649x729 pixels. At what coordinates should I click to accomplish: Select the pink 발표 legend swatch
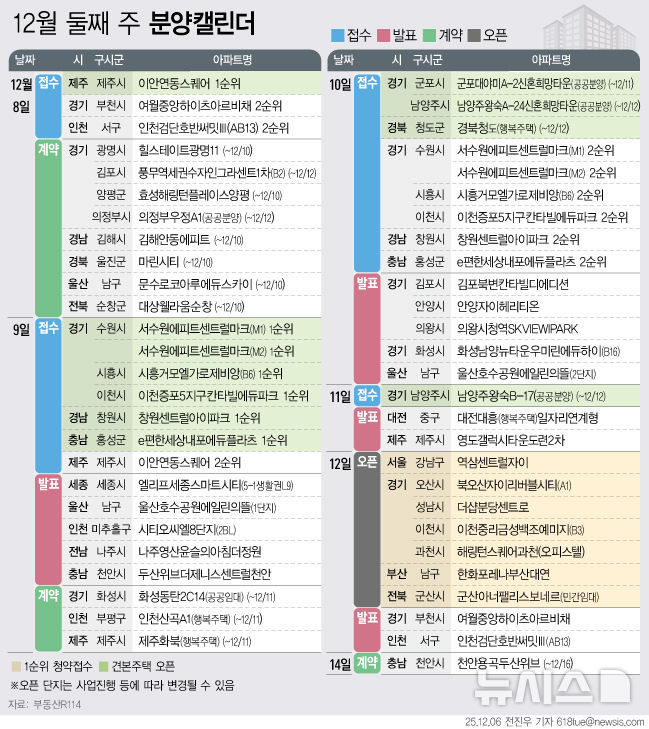[x=382, y=35]
